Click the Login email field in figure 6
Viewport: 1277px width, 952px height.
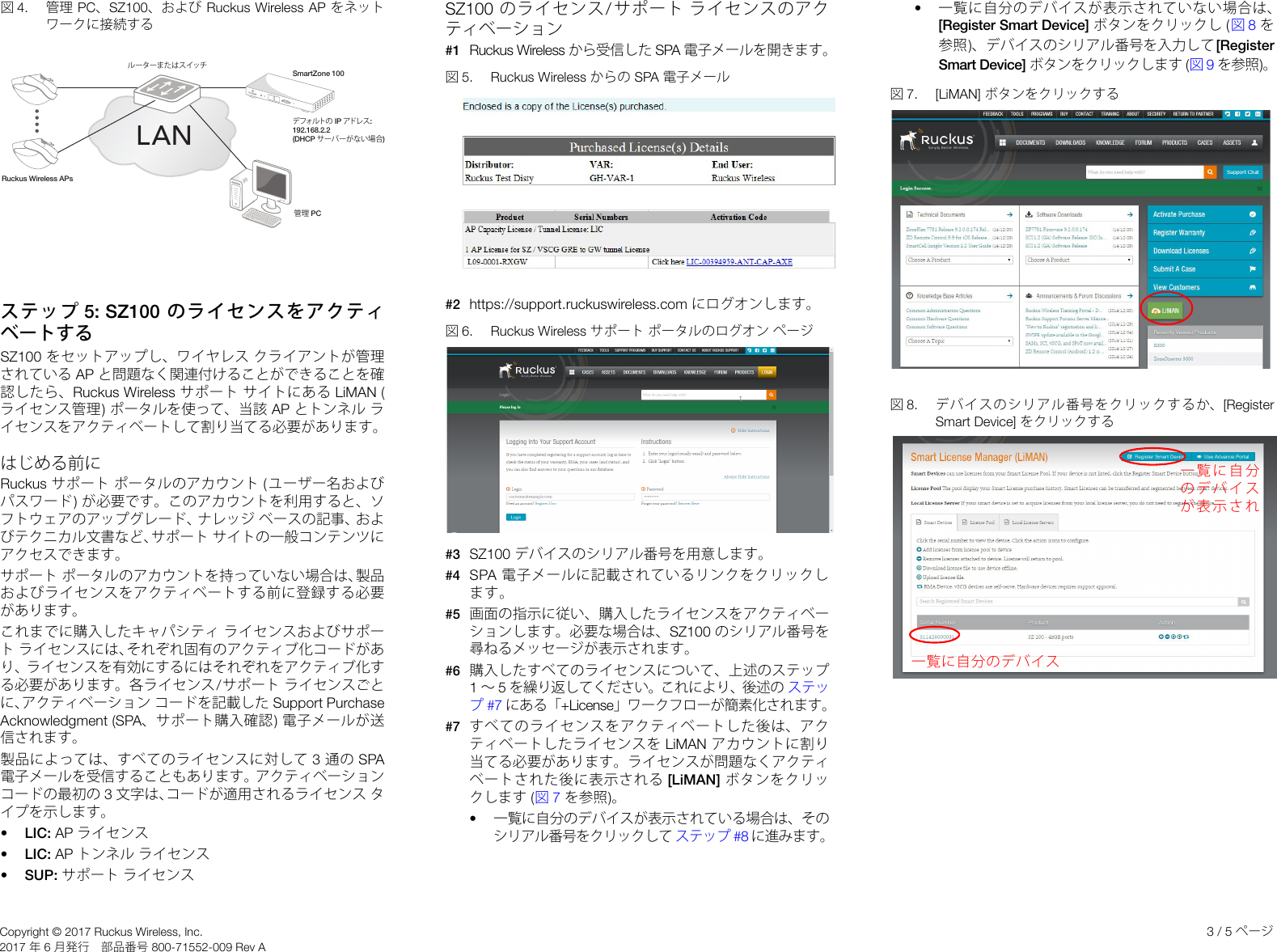click(569, 497)
